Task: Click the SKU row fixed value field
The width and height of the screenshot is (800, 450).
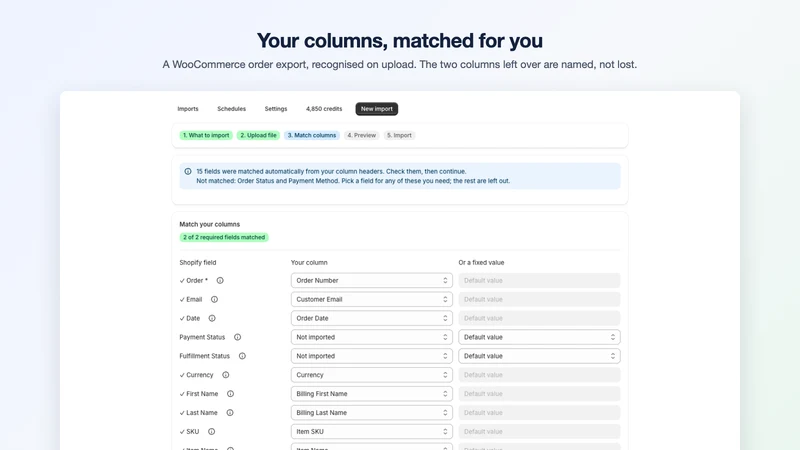Action: (539, 432)
